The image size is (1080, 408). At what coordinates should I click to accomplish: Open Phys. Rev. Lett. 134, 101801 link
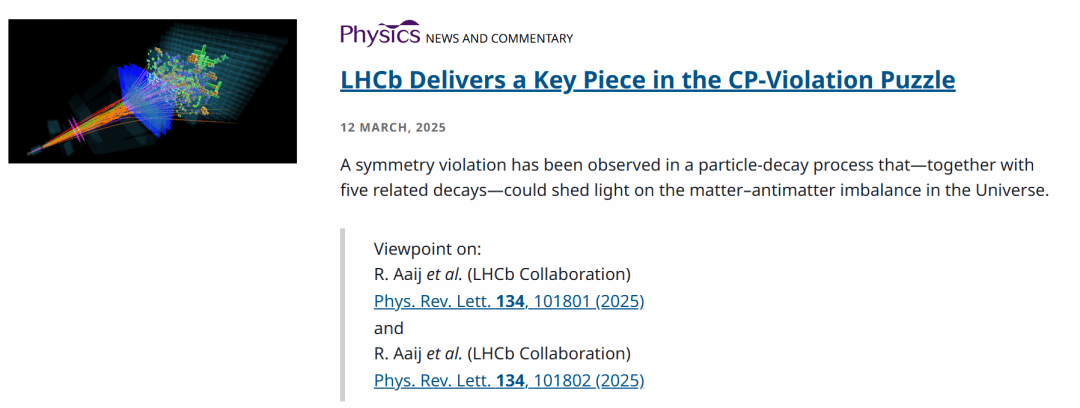click(508, 301)
